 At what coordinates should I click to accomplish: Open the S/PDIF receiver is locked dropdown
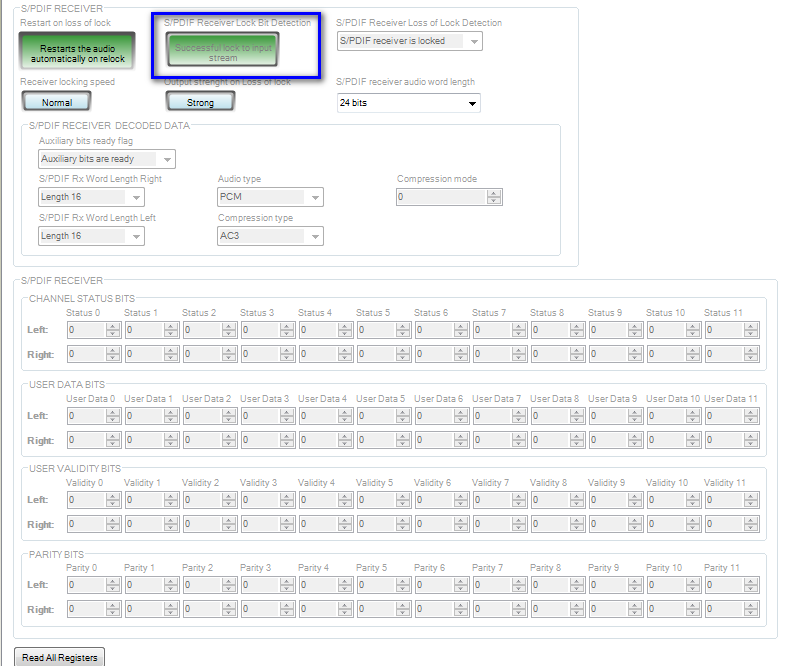point(410,41)
